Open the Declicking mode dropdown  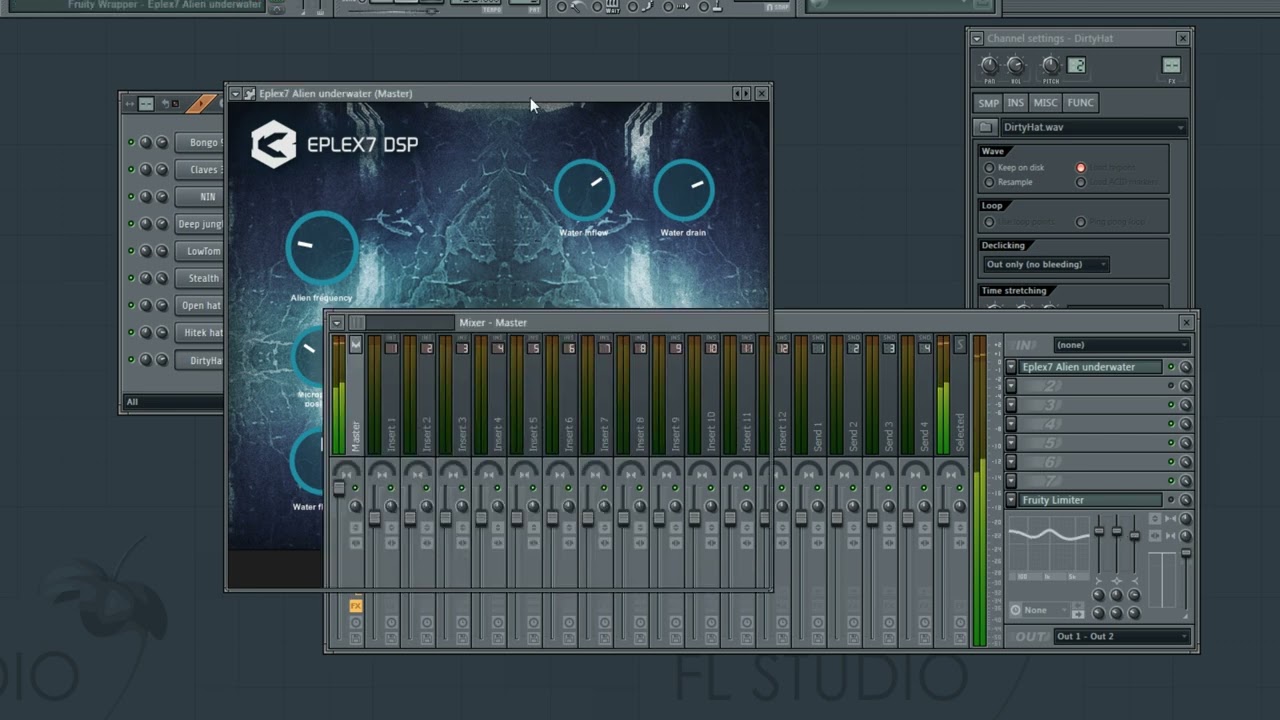point(1045,265)
